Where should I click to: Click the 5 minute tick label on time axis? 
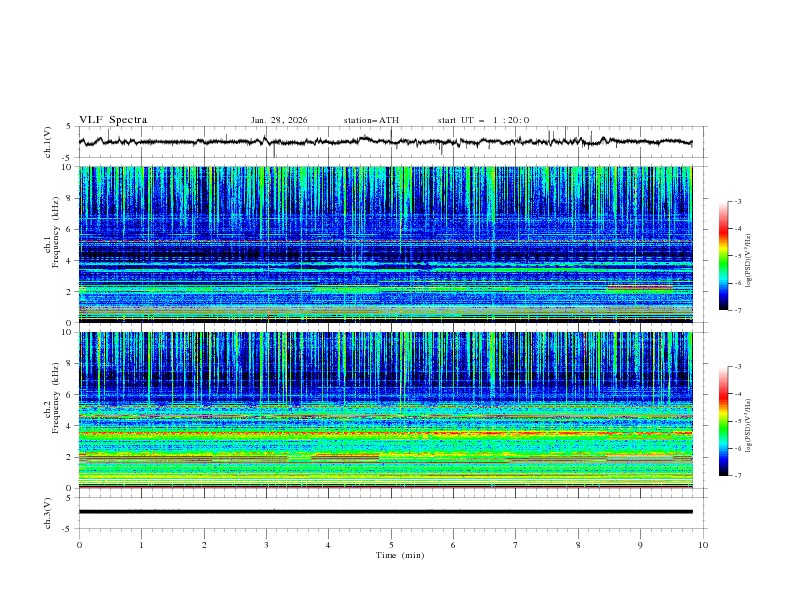[391, 545]
